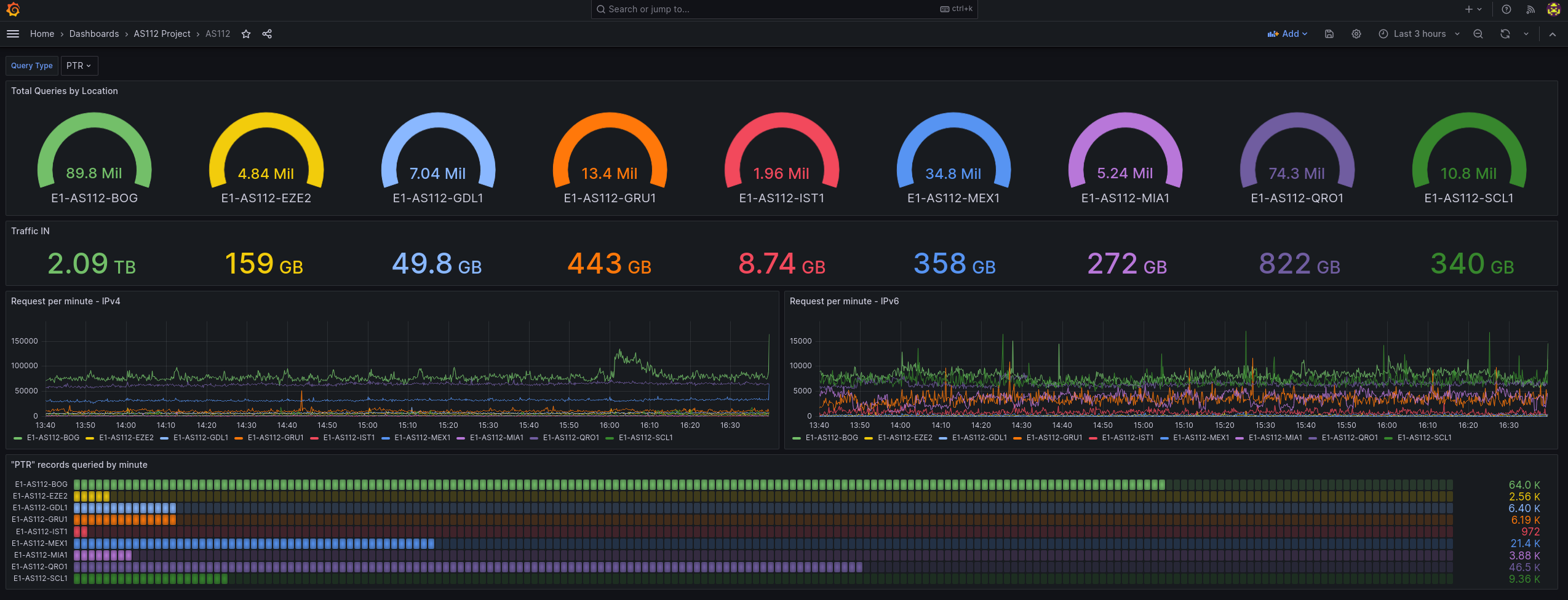The width and height of the screenshot is (1568, 600).
Task: Expand the Add dropdown
Action: coord(1287,34)
